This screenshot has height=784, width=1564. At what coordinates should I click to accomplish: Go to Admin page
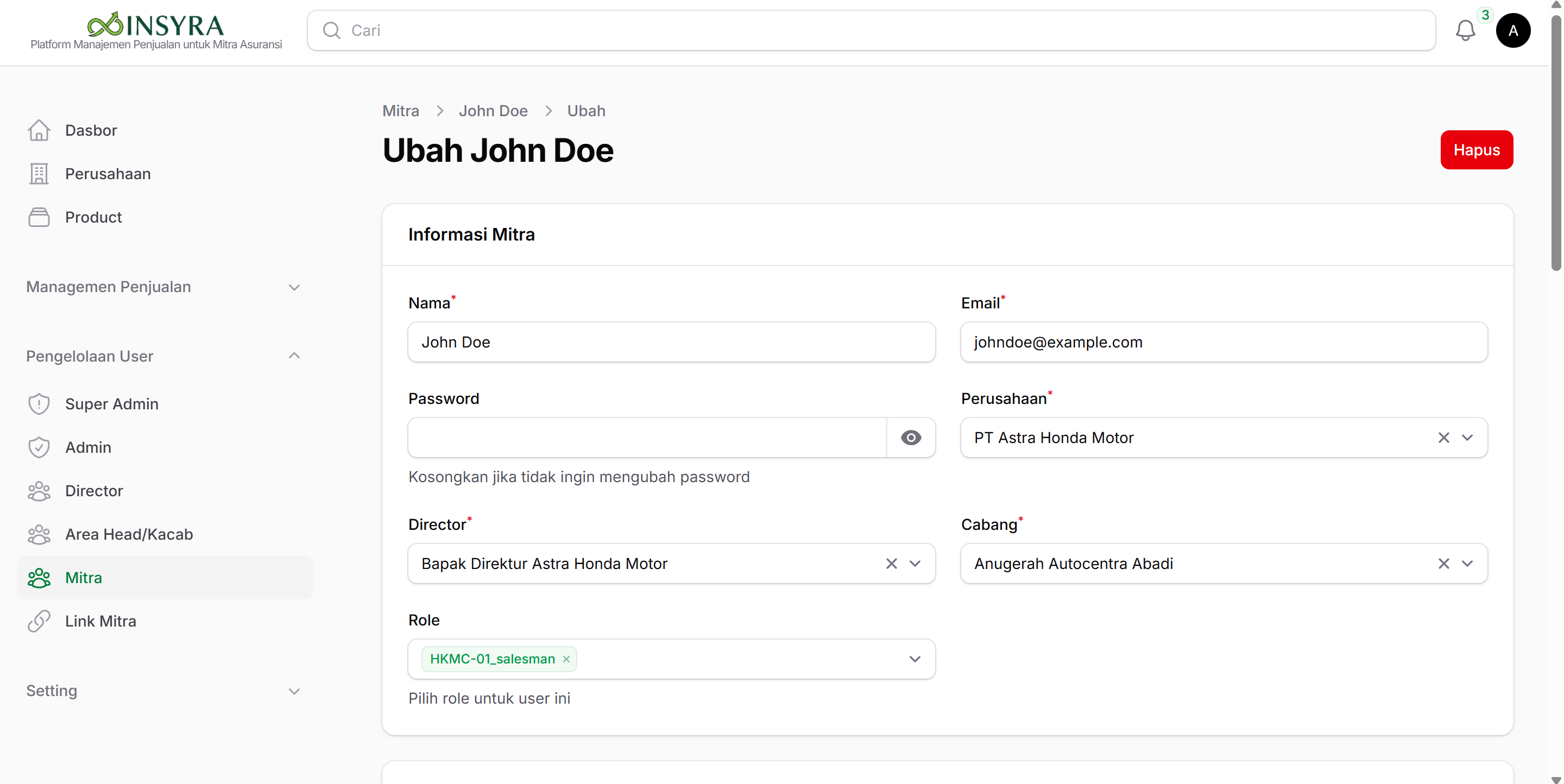(165, 447)
